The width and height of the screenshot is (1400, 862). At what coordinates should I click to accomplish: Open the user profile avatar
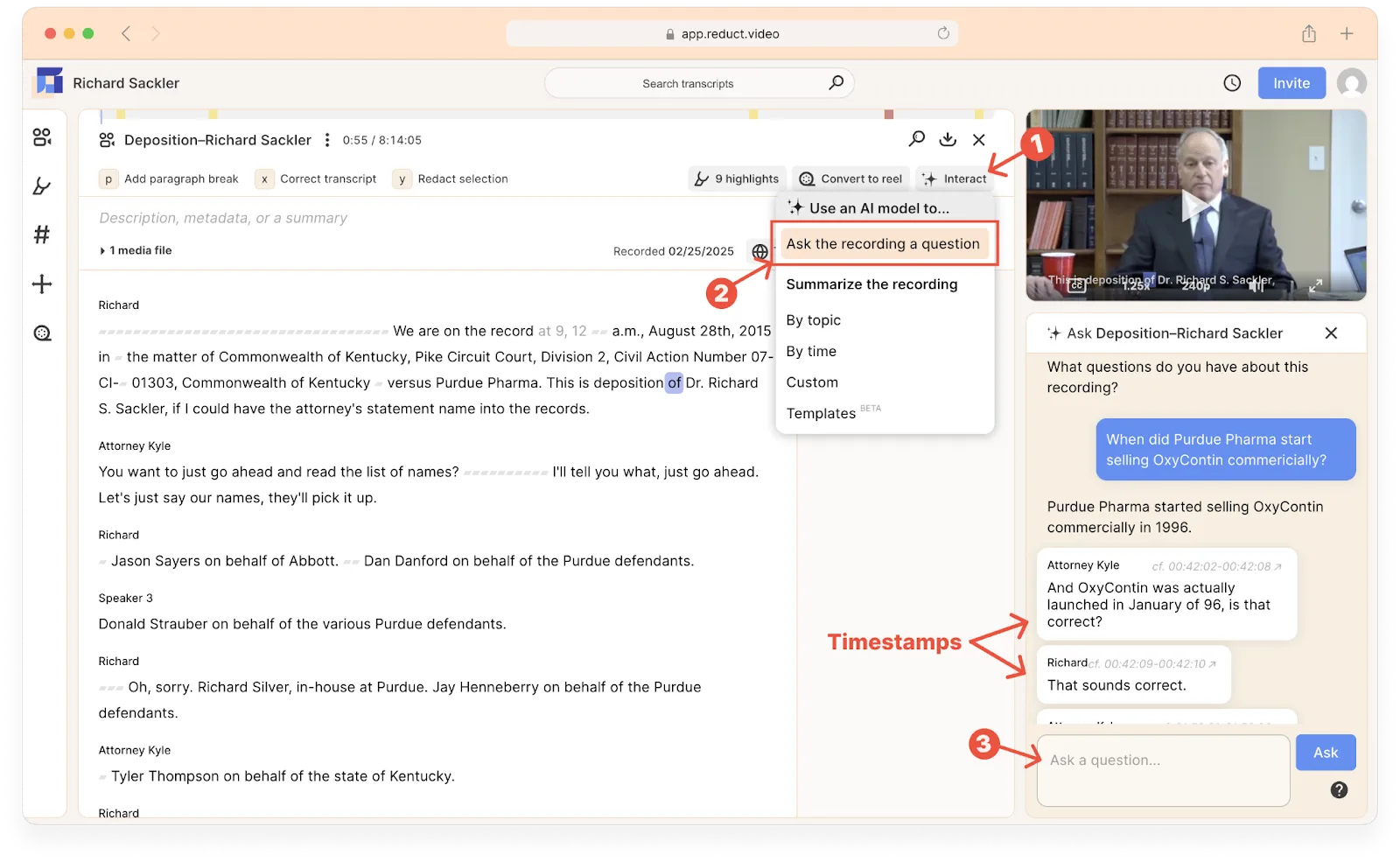(x=1352, y=83)
